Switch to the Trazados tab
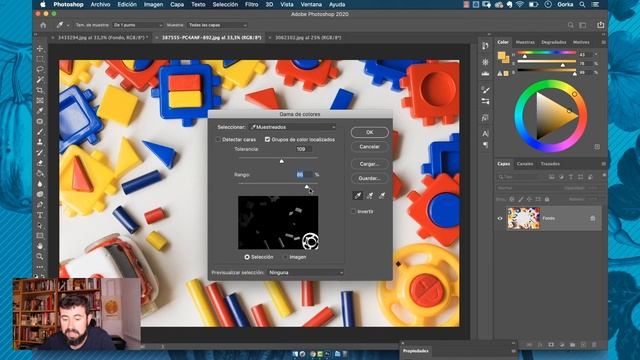 tap(550, 164)
